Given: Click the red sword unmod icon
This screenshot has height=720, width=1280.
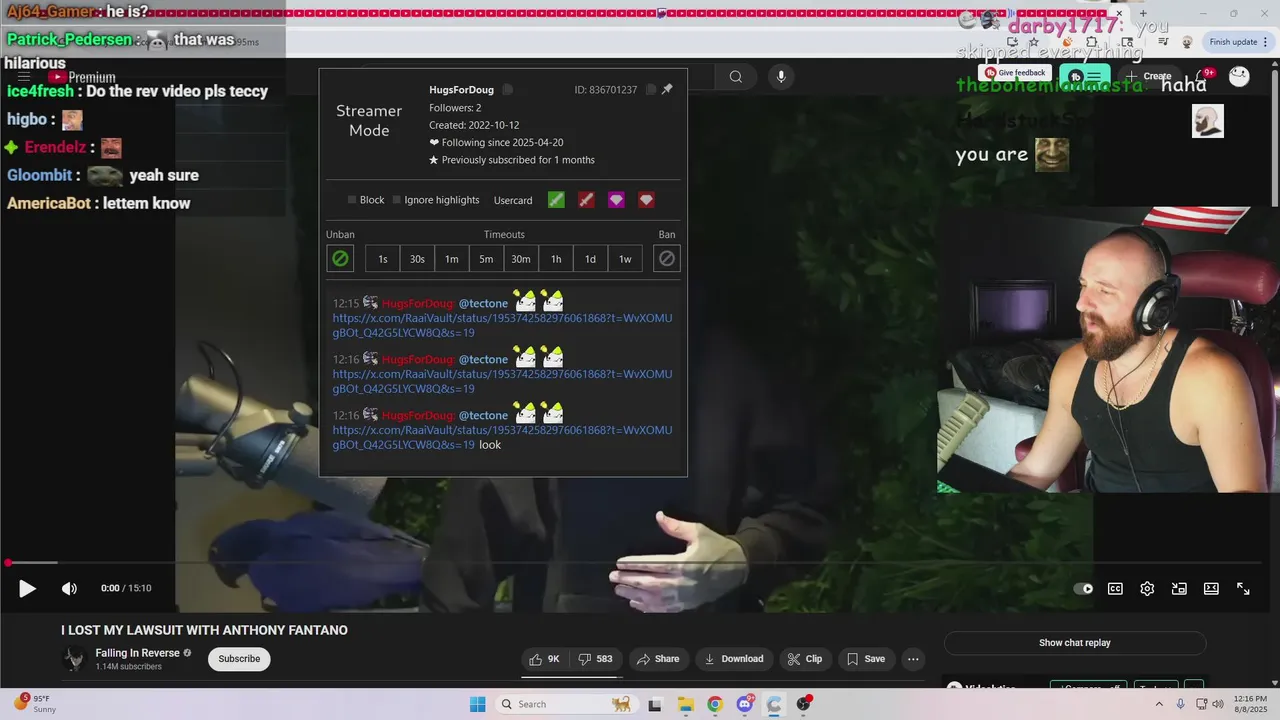Looking at the screenshot, I should [586, 200].
